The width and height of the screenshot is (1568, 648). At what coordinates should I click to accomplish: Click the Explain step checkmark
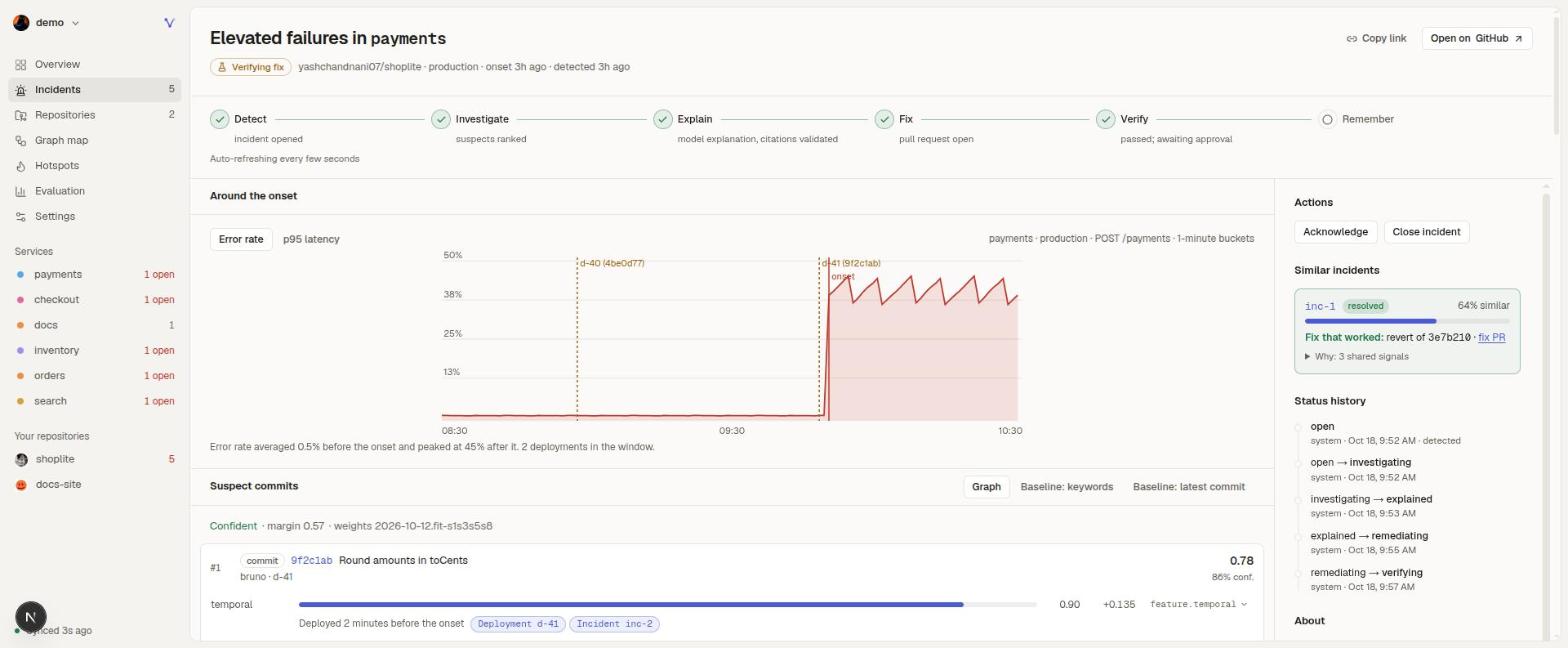click(662, 119)
